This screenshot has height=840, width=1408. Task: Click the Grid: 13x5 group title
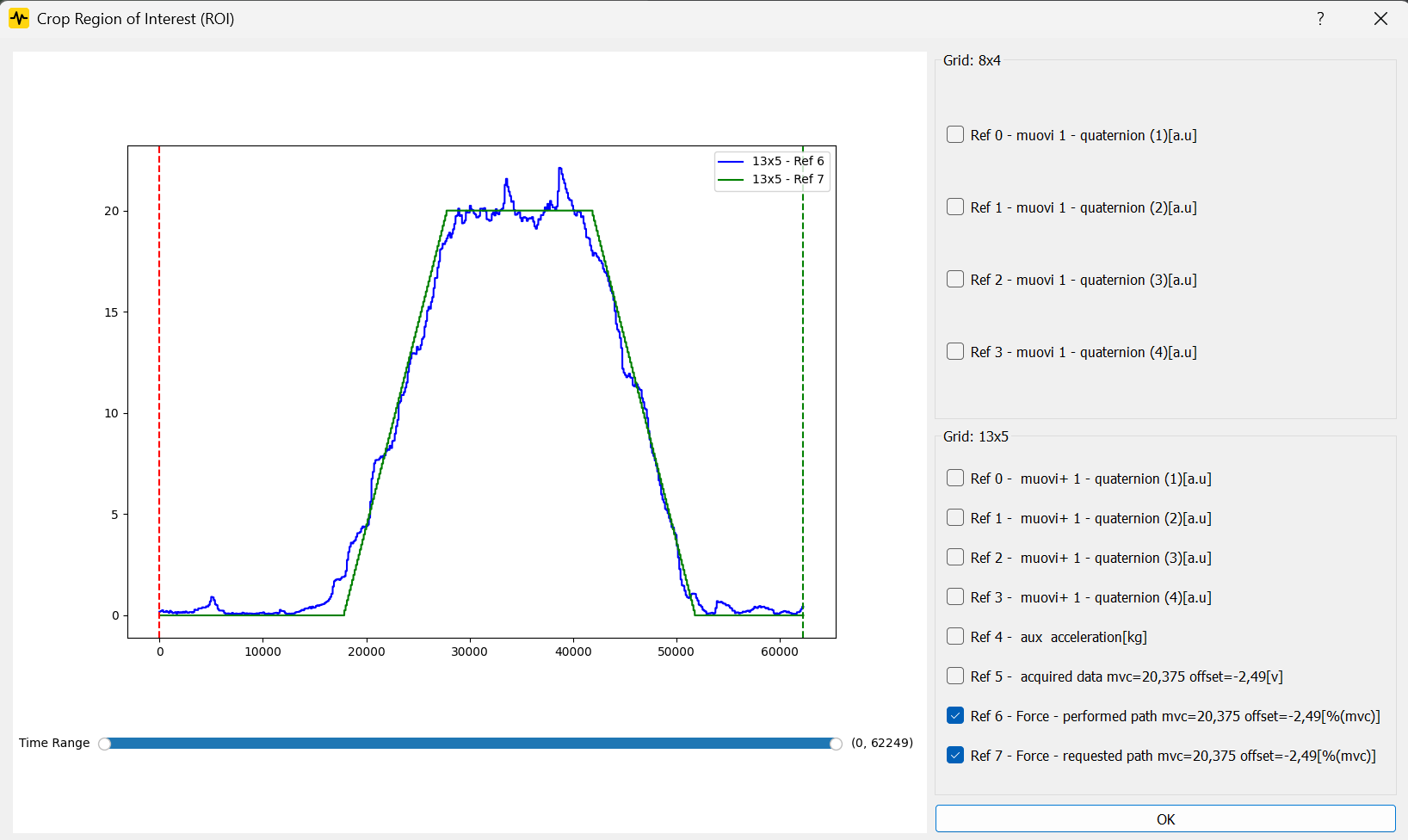pyautogui.click(x=976, y=436)
